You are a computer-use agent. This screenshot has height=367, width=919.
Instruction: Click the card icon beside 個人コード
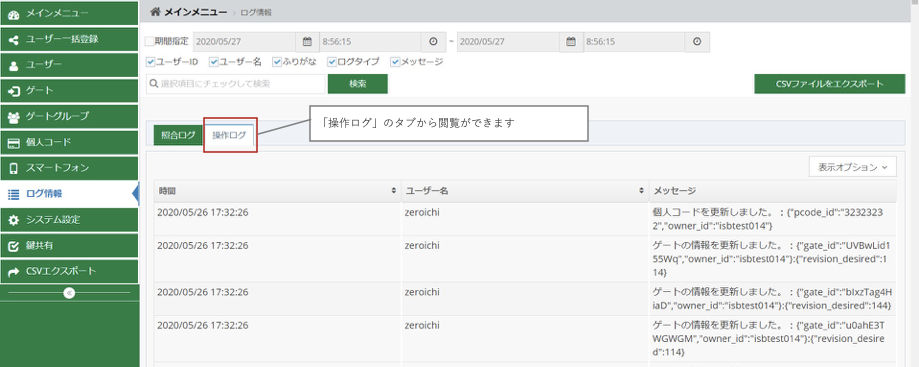pyautogui.click(x=14, y=142)
